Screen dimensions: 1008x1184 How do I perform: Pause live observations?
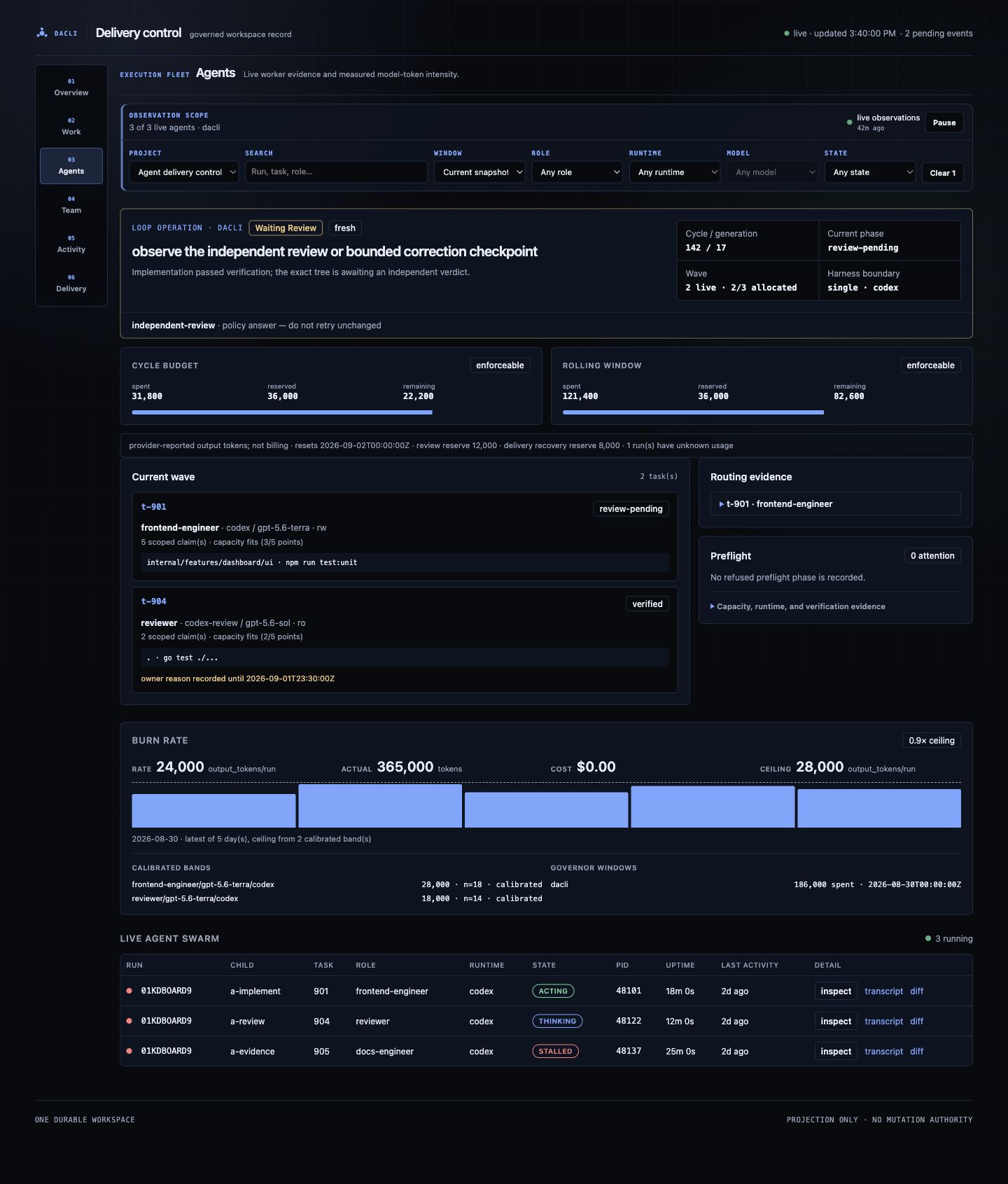pyautogui.click(x=944, y=123)
